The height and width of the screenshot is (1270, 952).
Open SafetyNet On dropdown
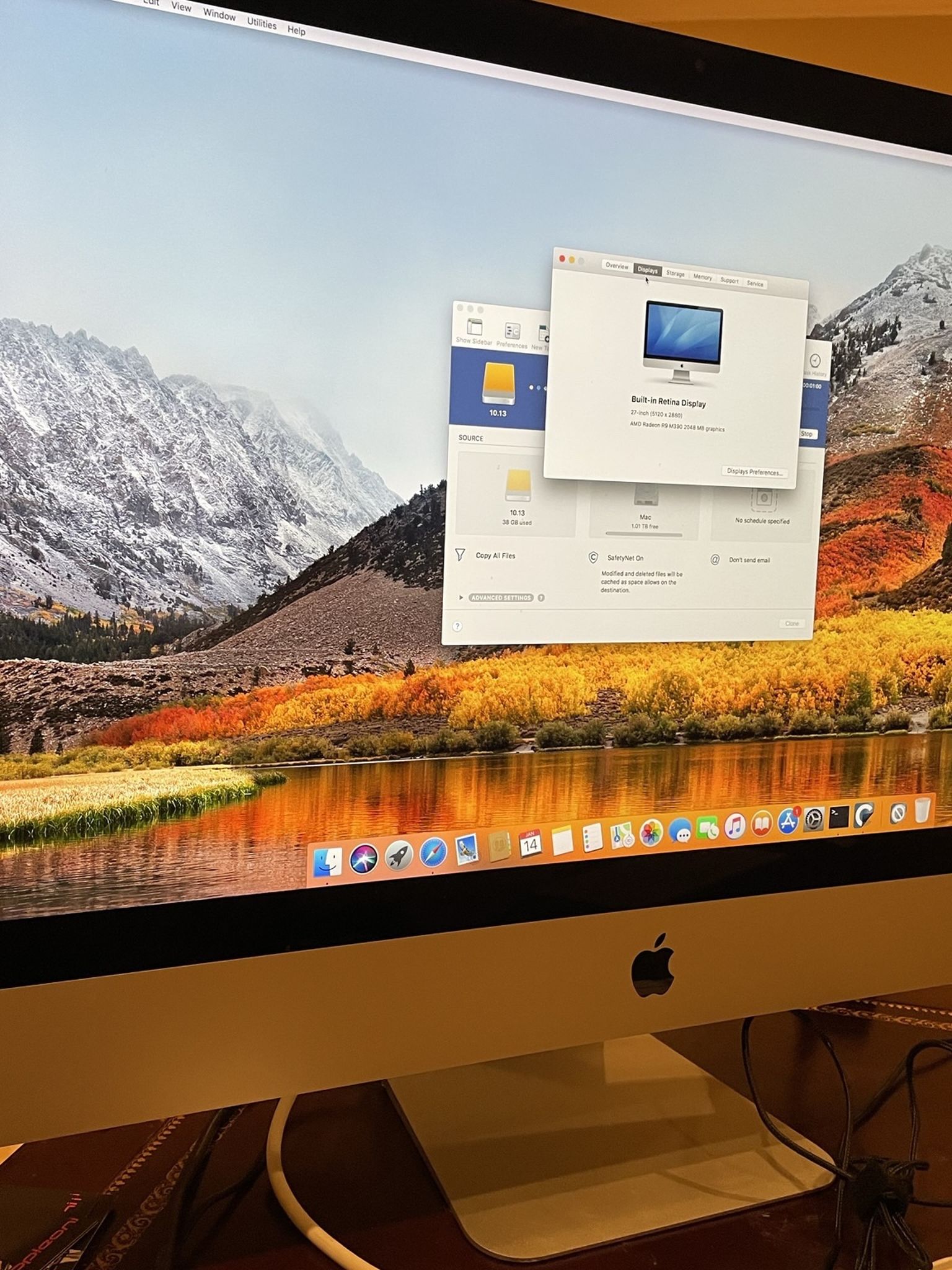(x=625, y=558)
